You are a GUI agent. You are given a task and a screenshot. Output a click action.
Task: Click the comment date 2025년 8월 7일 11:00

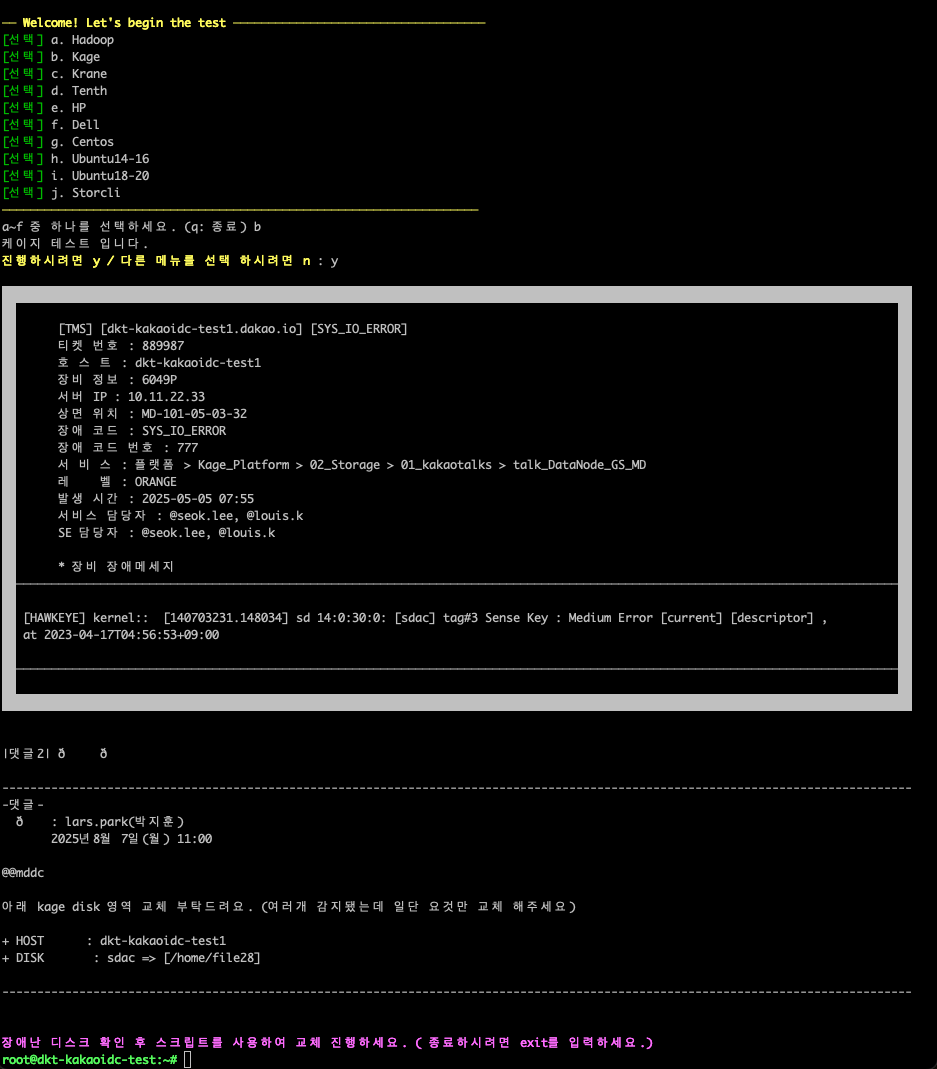pos(132,839)
